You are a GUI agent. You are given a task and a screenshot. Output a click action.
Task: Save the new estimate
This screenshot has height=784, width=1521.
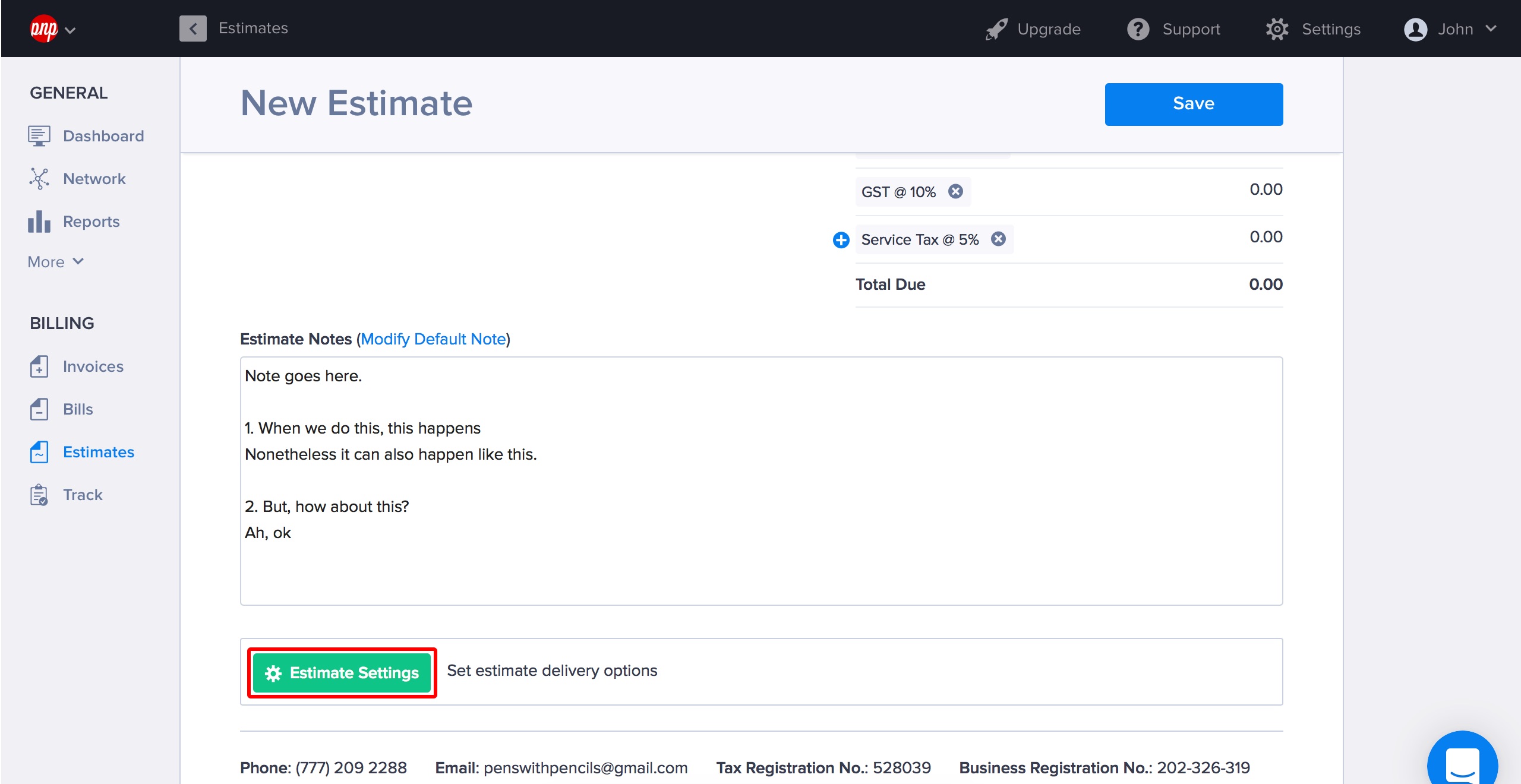point(1194,104)
